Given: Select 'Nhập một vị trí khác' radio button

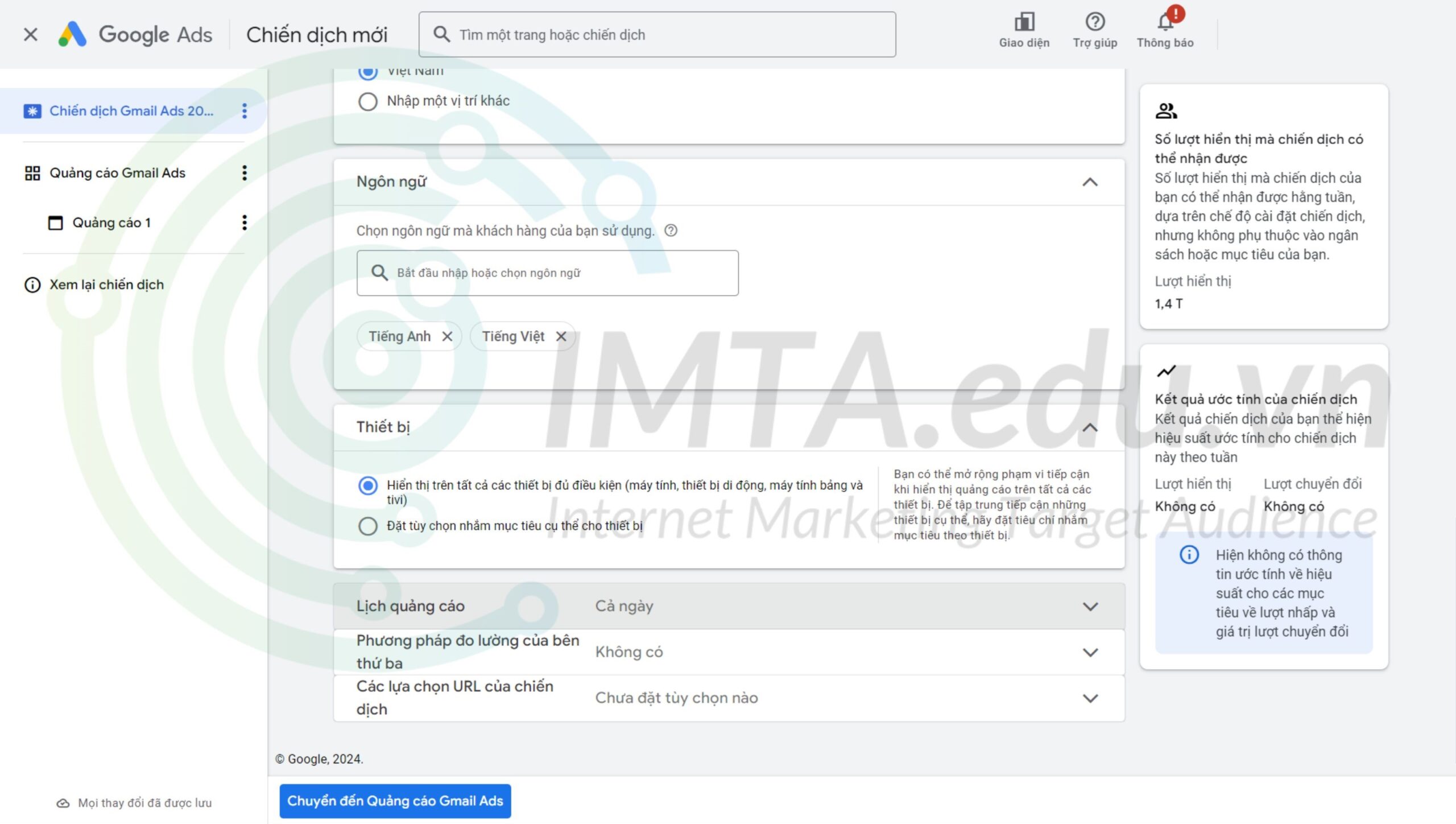Looking at the screenshot, I should click(x=368, y=101).
